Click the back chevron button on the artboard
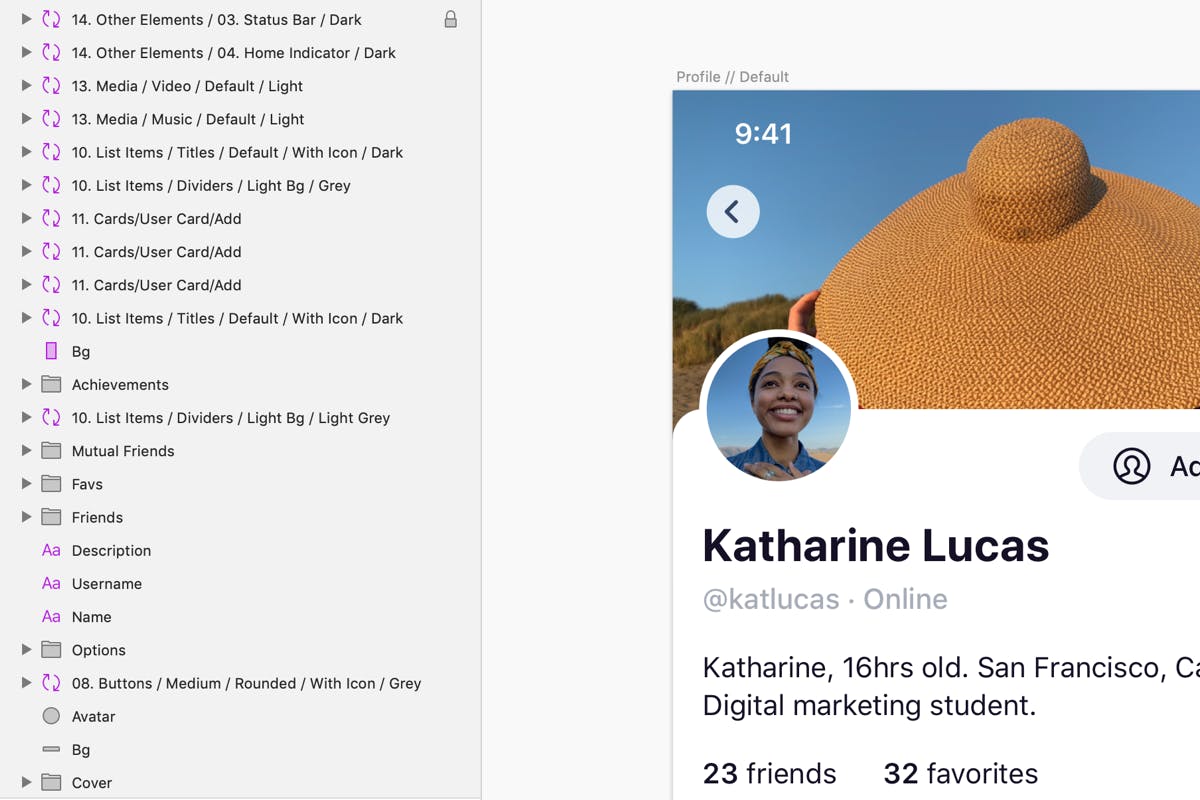This screenshot has width=1200, height=800. (733, 211)
